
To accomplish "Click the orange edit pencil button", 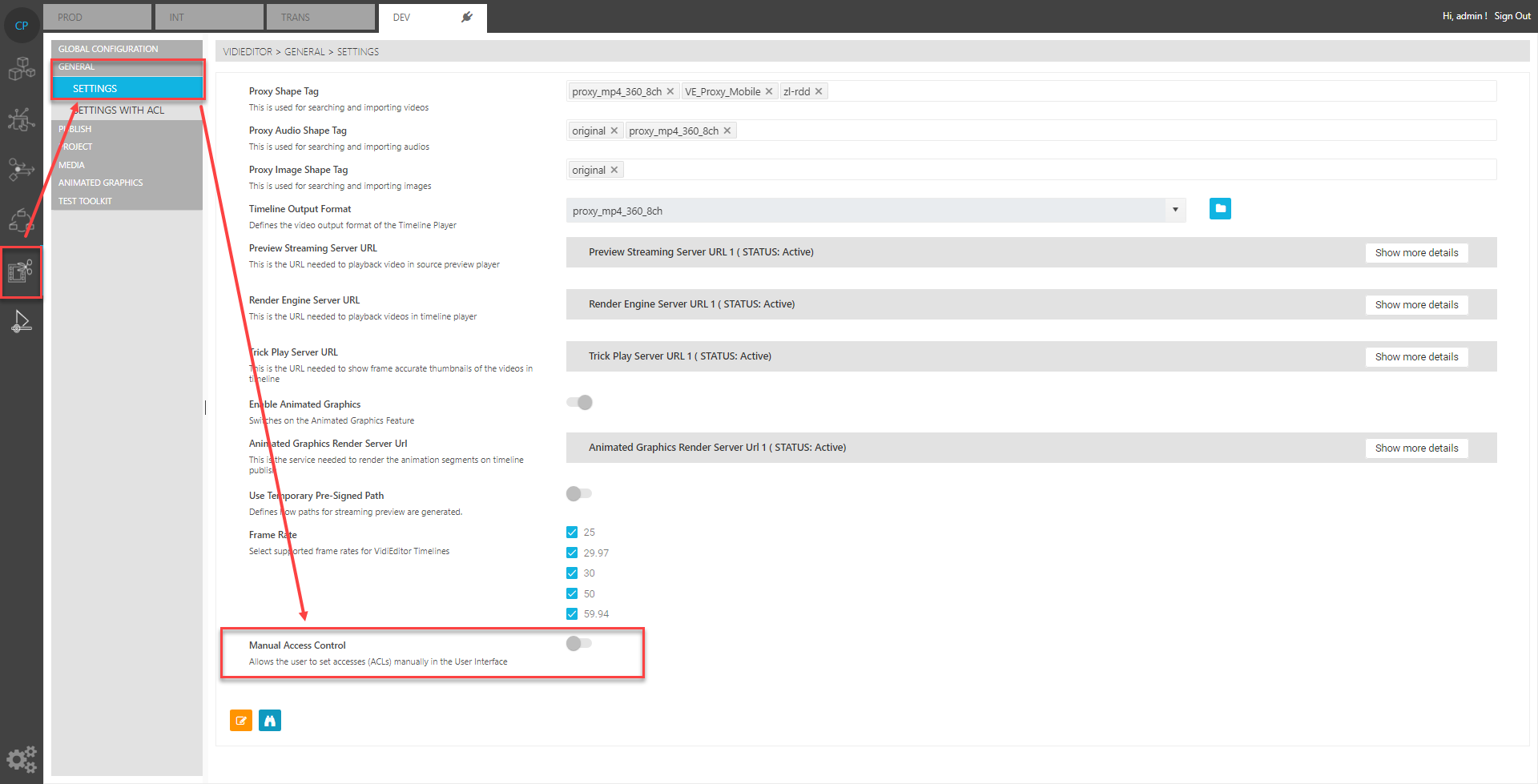I will coord(240,720).
